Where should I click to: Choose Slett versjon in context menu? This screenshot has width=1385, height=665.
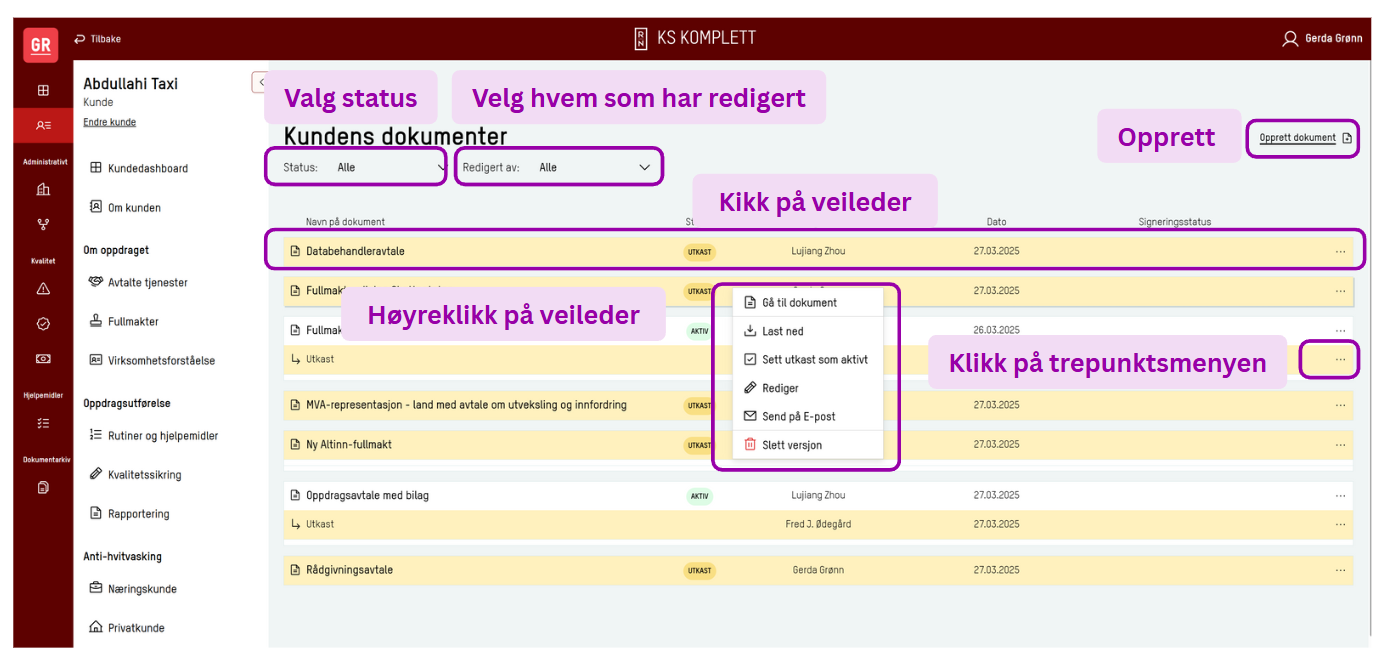pos(808,445)
